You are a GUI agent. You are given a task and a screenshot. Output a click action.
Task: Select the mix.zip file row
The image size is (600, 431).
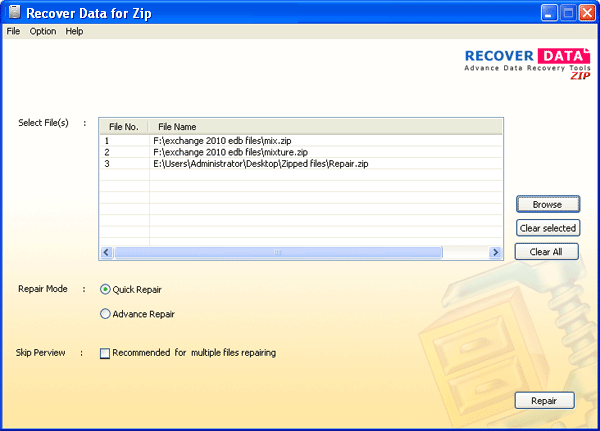[x=224, y=141]
